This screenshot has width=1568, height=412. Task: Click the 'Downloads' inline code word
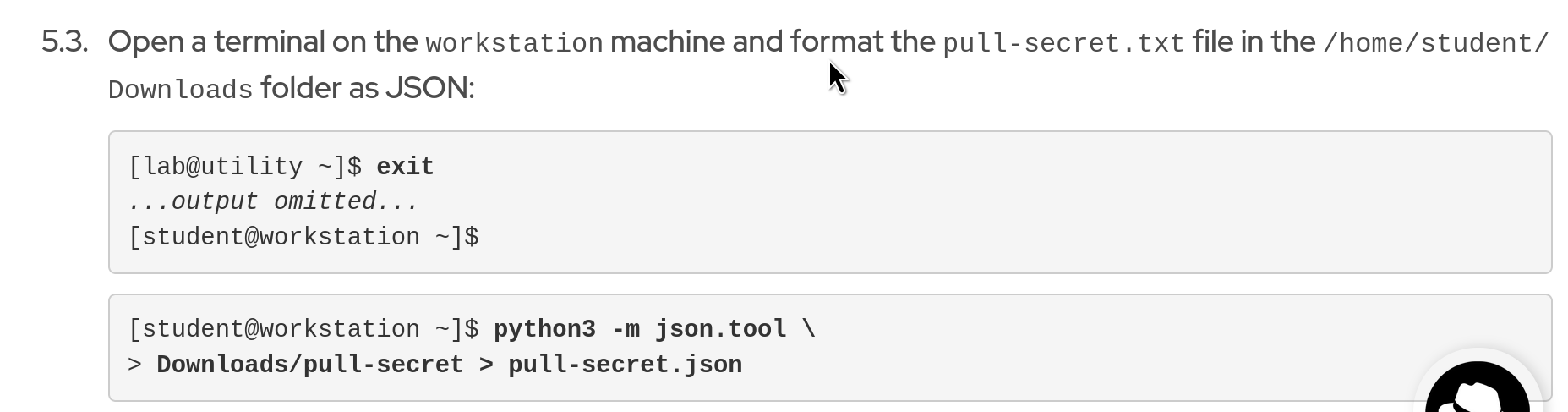tap(180, 90)
